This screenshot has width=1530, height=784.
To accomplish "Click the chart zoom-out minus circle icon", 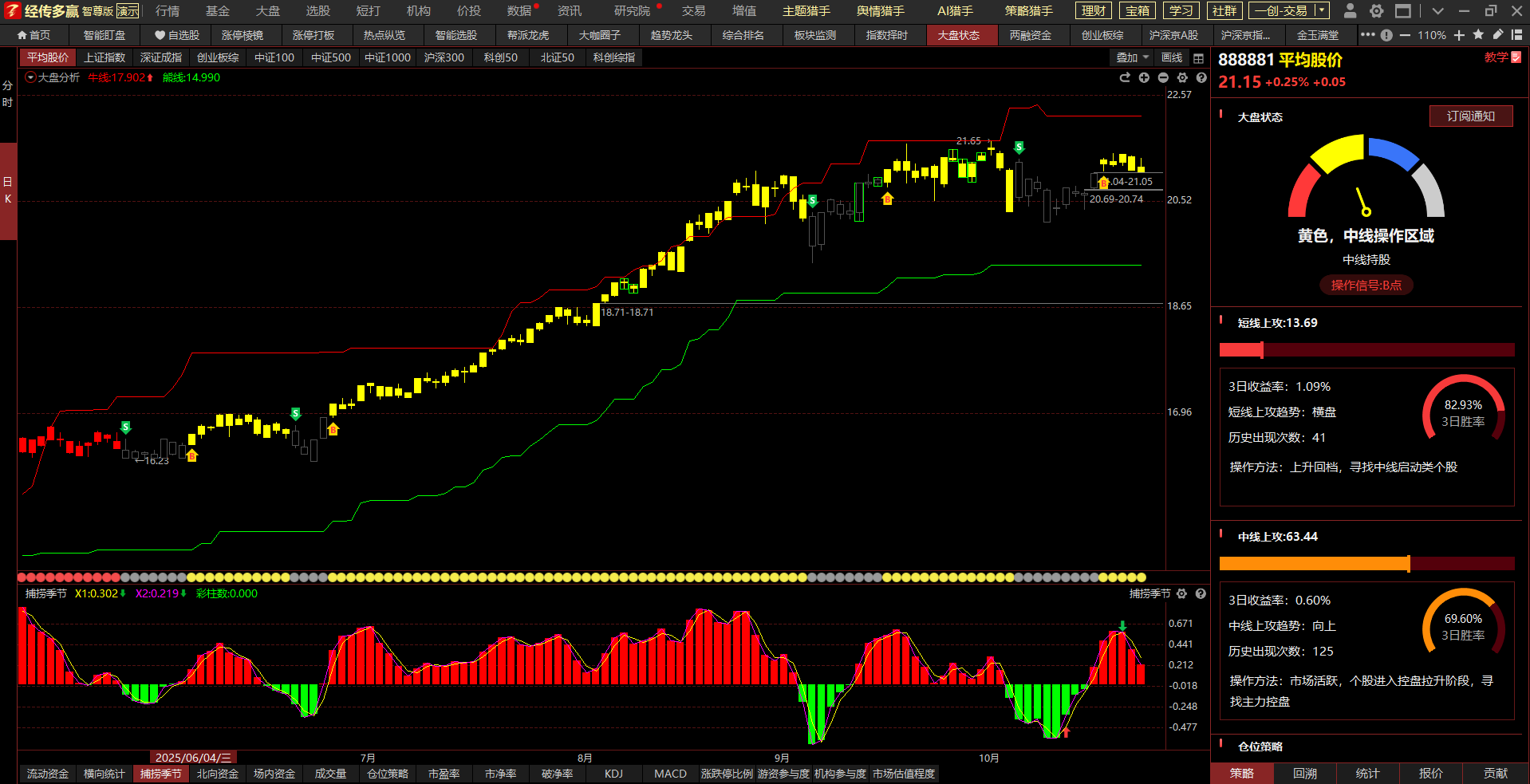I will point(1163,77).
